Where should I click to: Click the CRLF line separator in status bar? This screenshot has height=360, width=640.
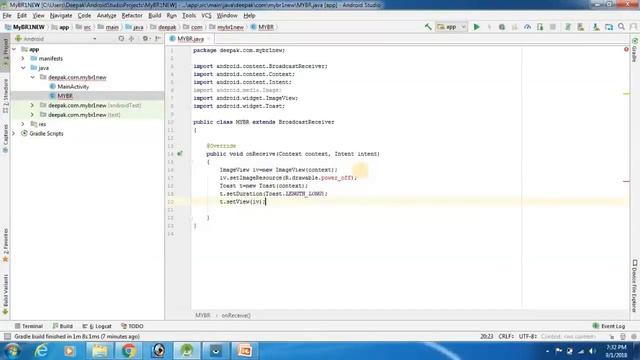tap(506, 336)
